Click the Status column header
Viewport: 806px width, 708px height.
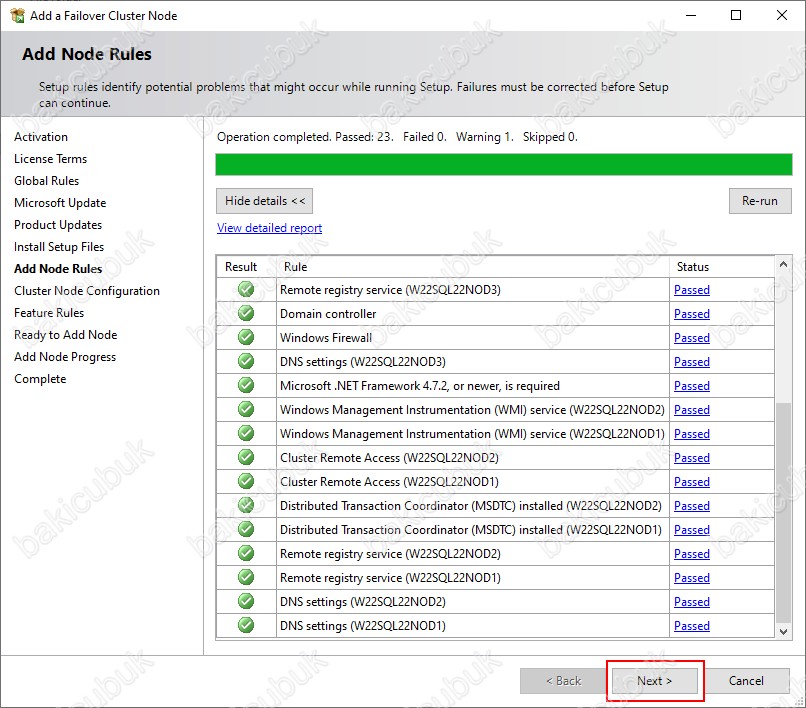pyautogui.click(x=722, y=267)
